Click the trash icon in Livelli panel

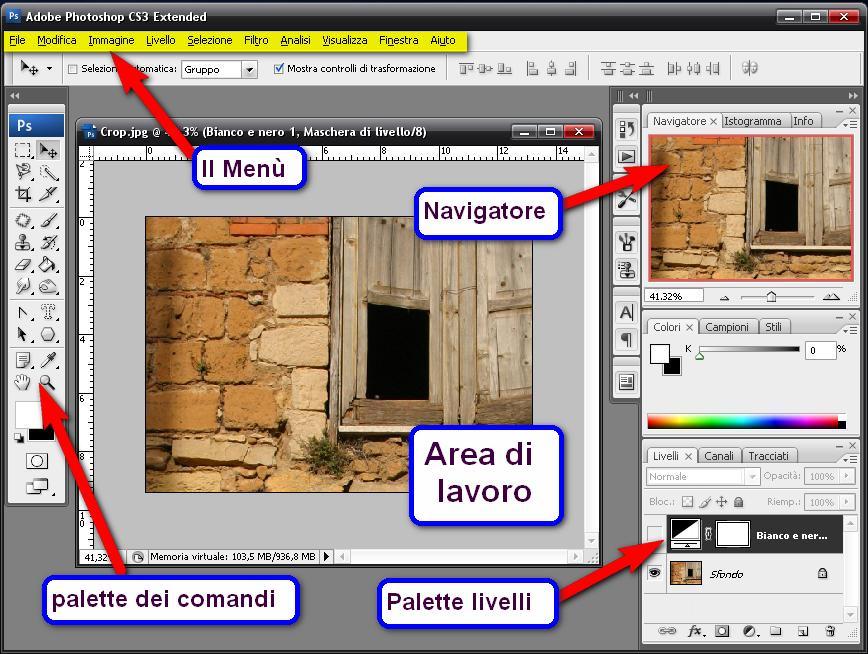[x=829, y=631]
